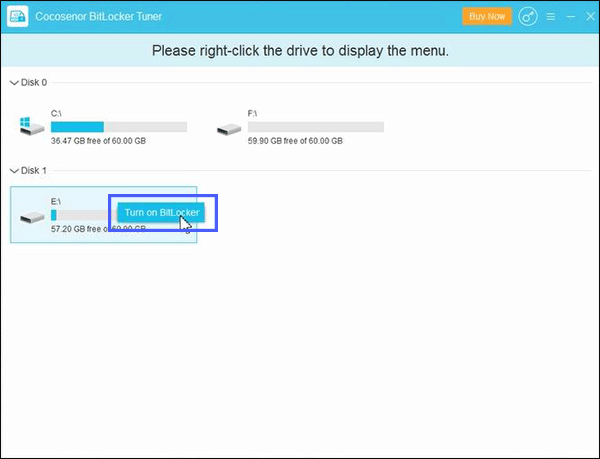Select the C:\ Windows system drive icon
600x459 pixels.
click(x=32, y=126)
